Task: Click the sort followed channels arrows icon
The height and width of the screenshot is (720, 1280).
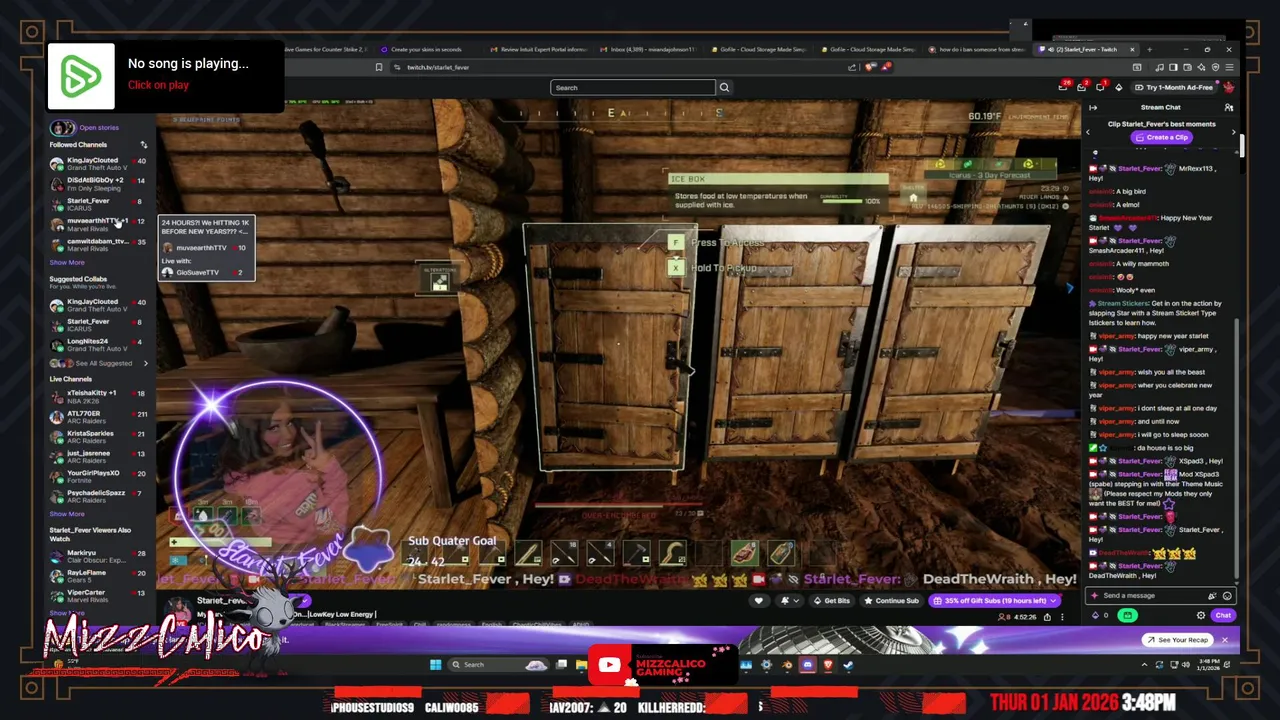Action: [143, 145]
